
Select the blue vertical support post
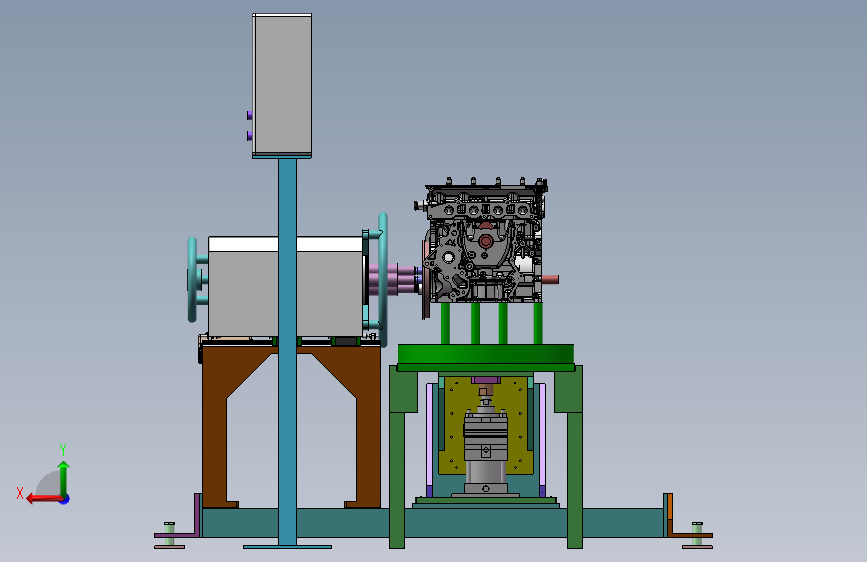[x=288, y=352]
